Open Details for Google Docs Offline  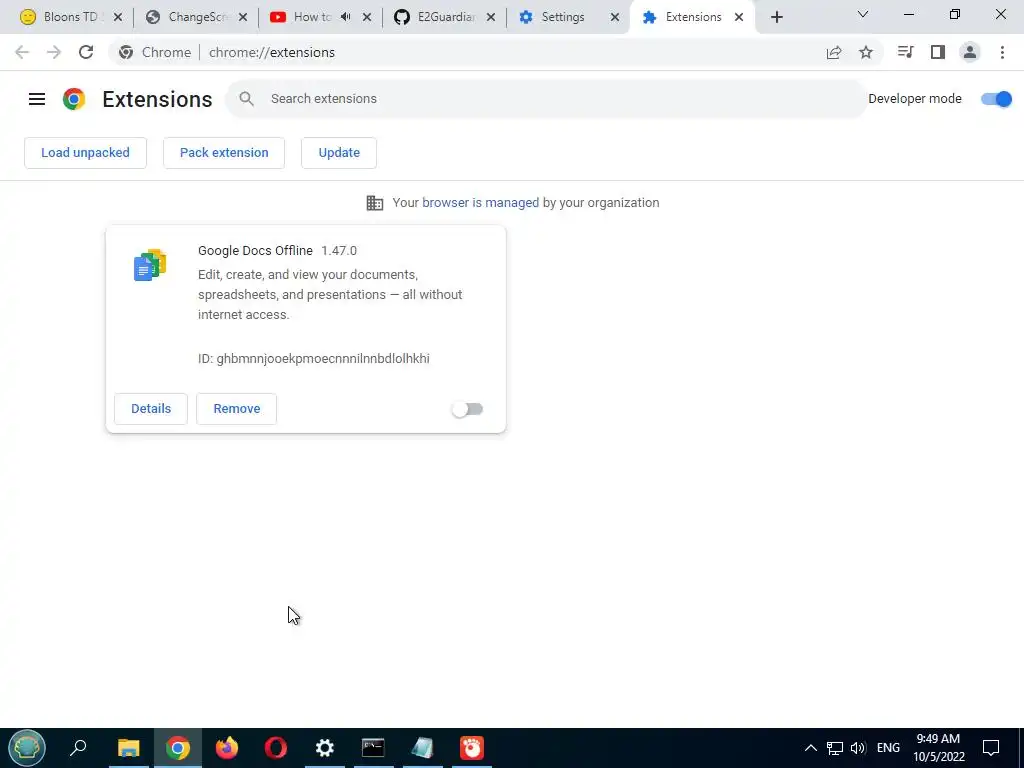click(151, 409)
